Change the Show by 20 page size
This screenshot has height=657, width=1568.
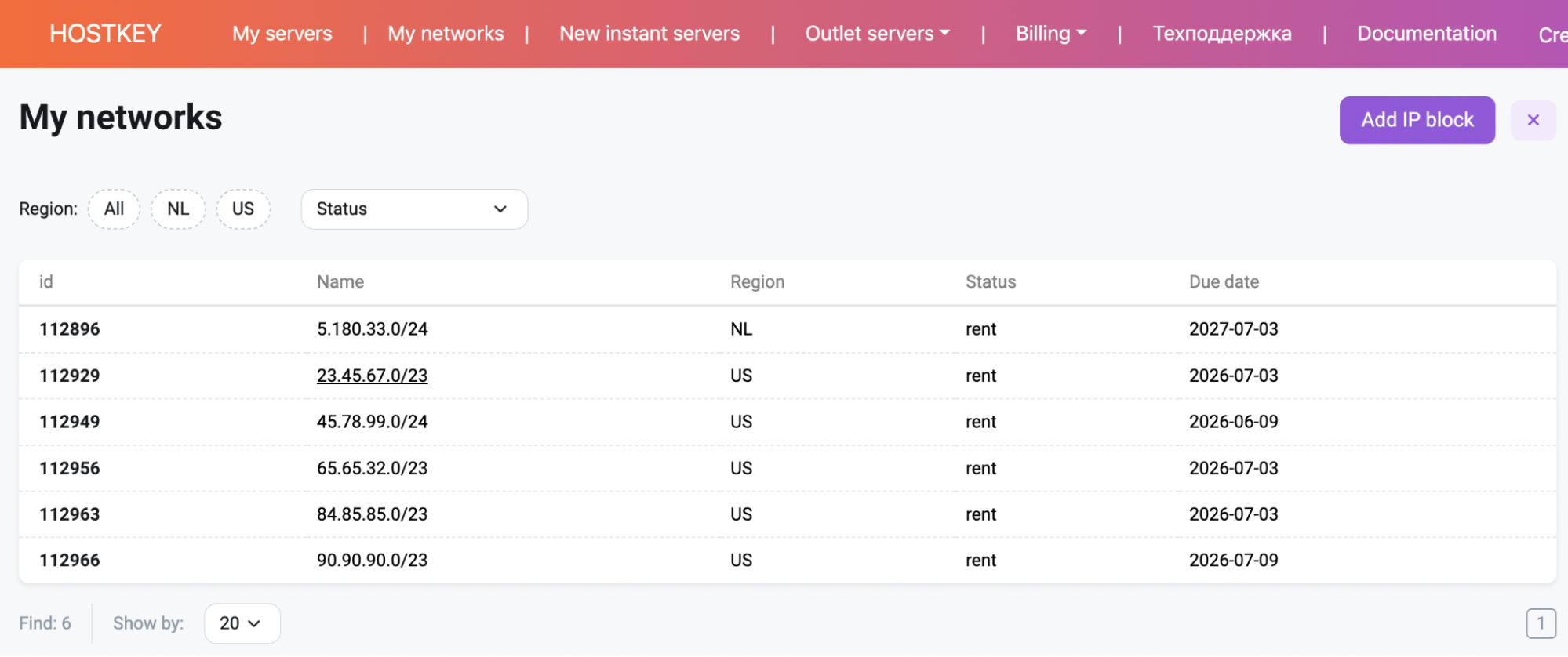(242, 623)
